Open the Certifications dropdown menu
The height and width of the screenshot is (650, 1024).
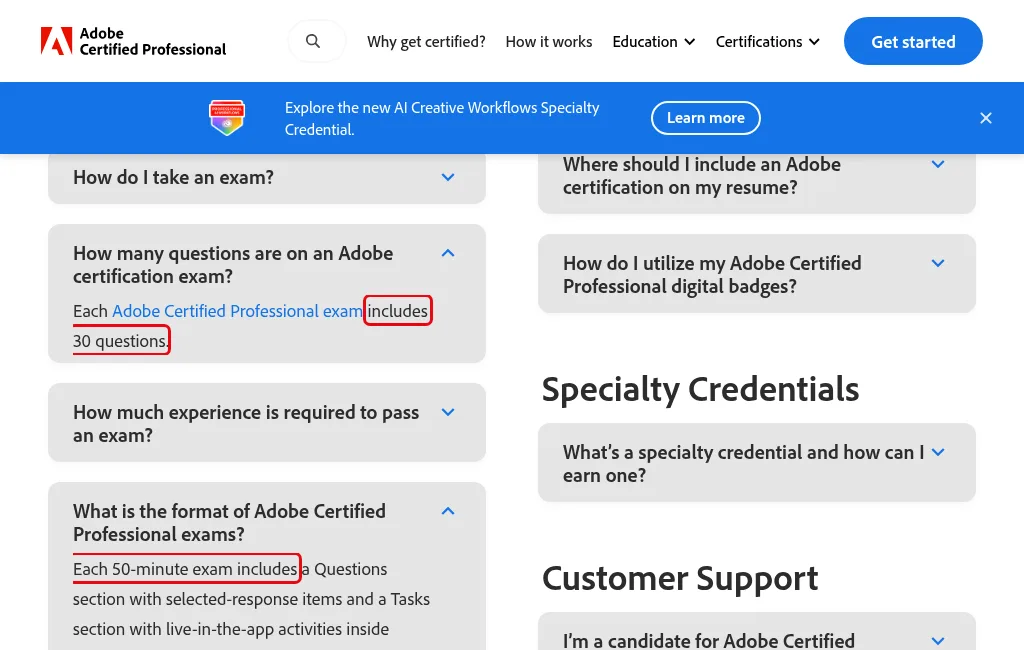[767, 42]
